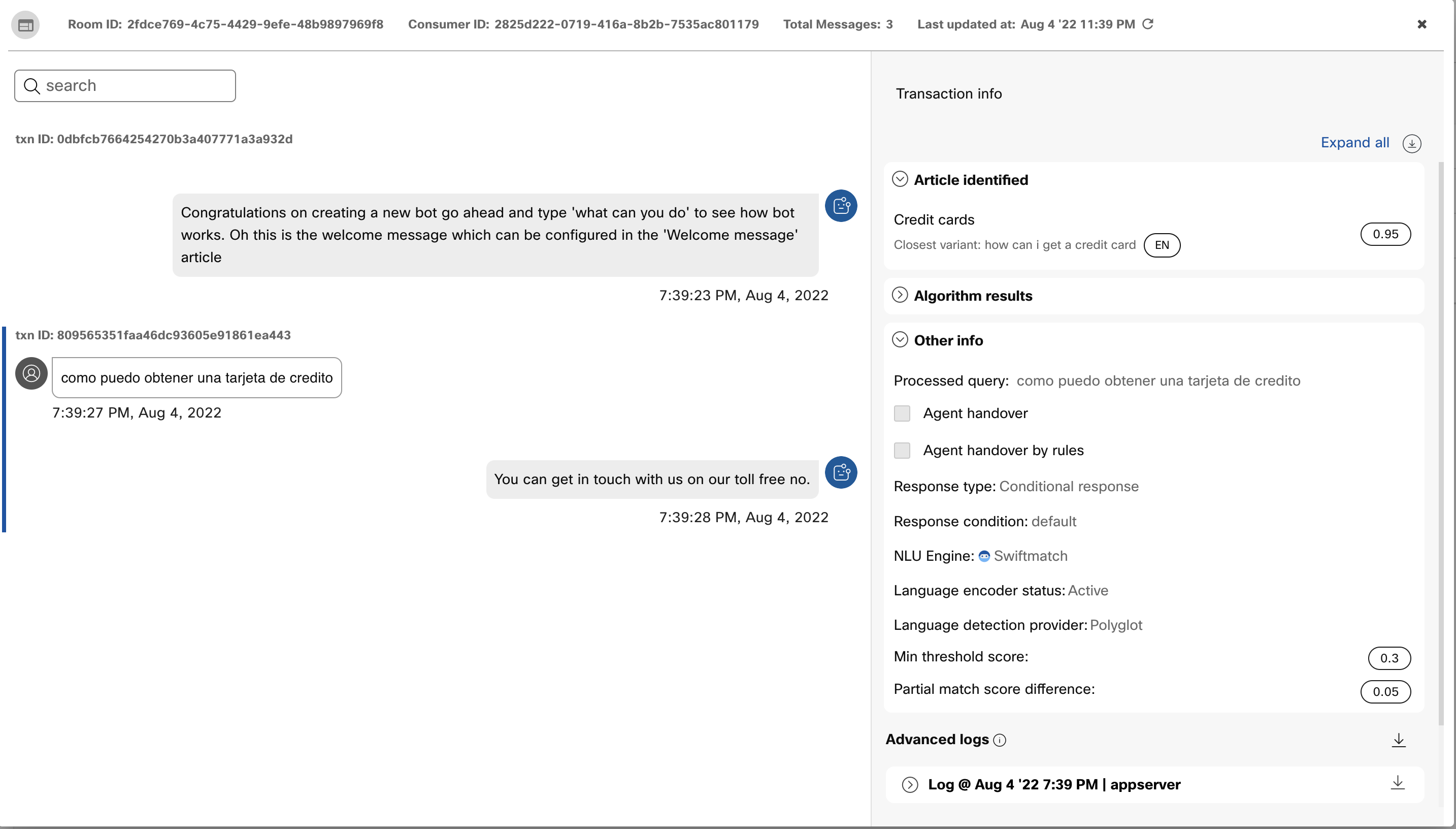Click the Swiftmatch NLU engine icon
This screenshot has height=829, width=1456.
[984, 556]
